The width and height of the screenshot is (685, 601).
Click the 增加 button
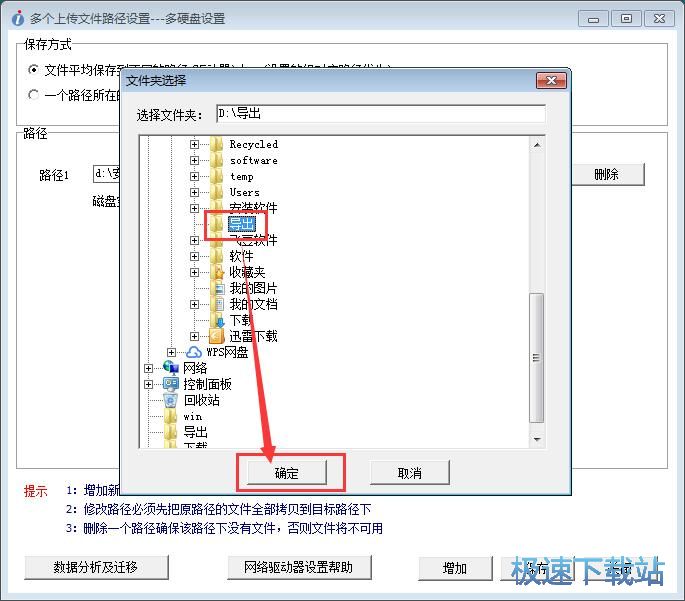click(x=455, y=569)
